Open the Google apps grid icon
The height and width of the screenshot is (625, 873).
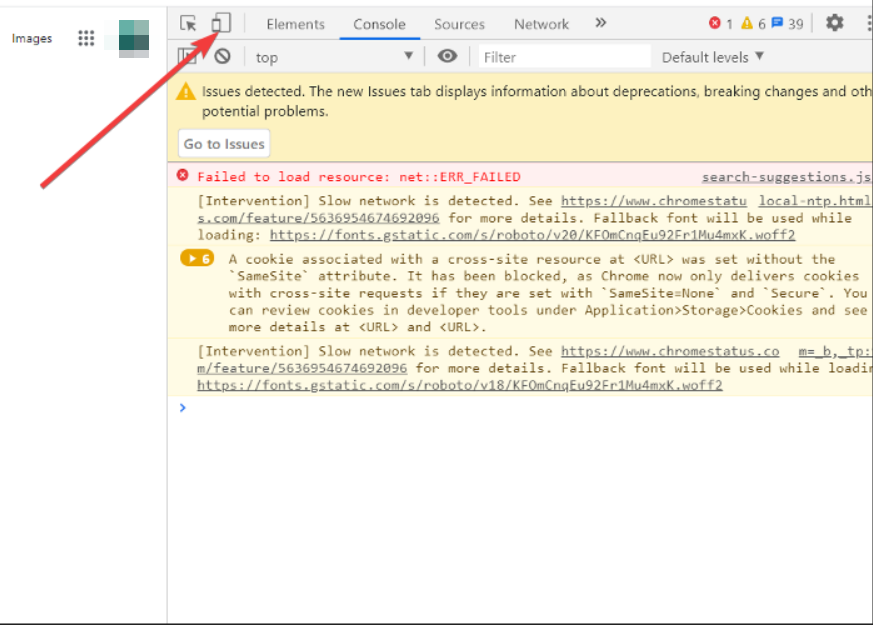[x=86, y=38]
